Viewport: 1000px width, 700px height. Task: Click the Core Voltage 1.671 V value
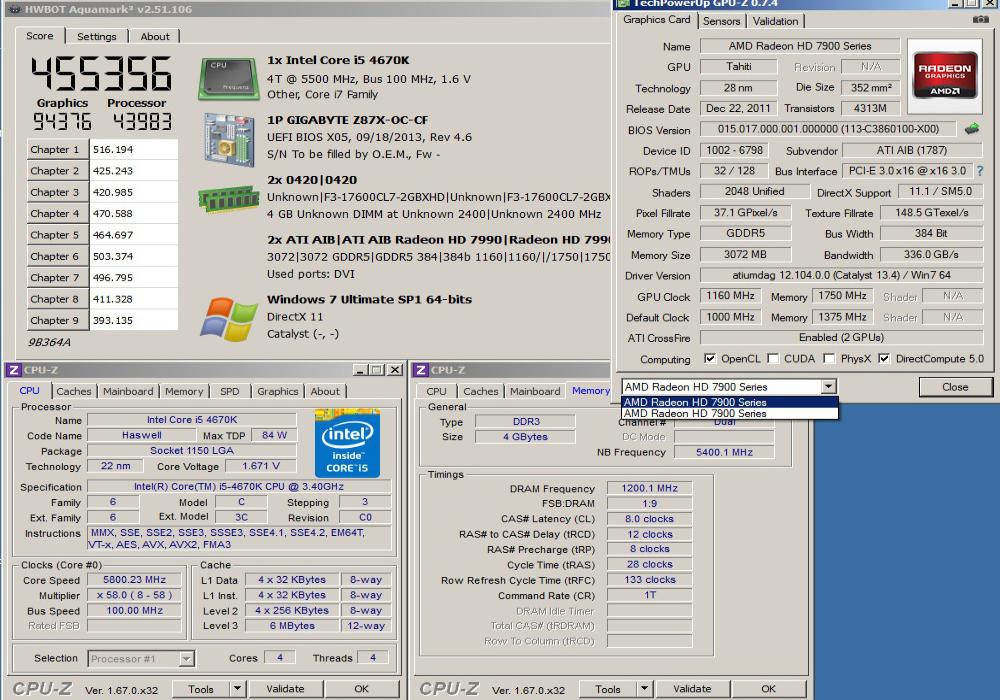[x=263, y=466]
